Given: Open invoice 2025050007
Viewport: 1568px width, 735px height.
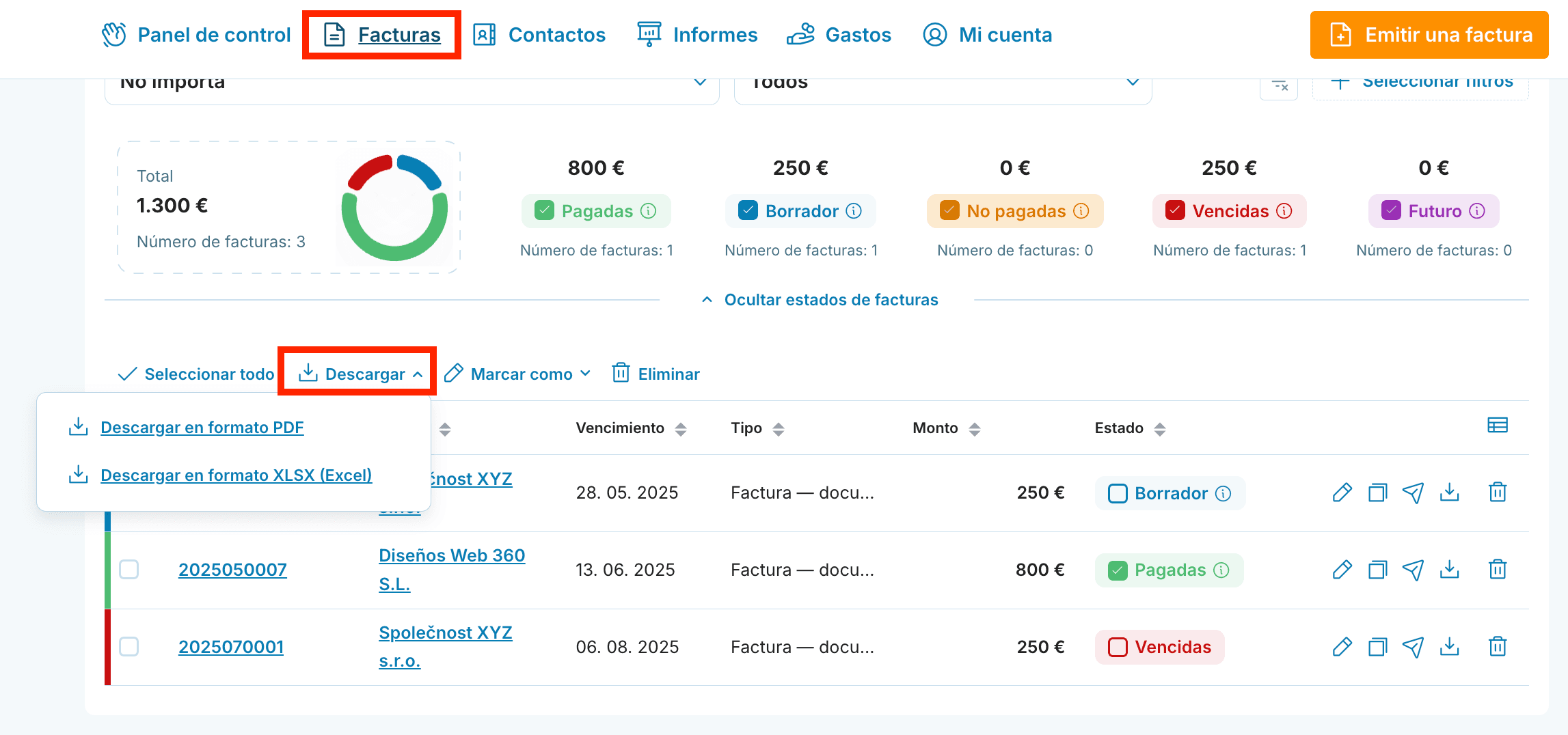Looking at the screenshot, I should tap(232, 570).
